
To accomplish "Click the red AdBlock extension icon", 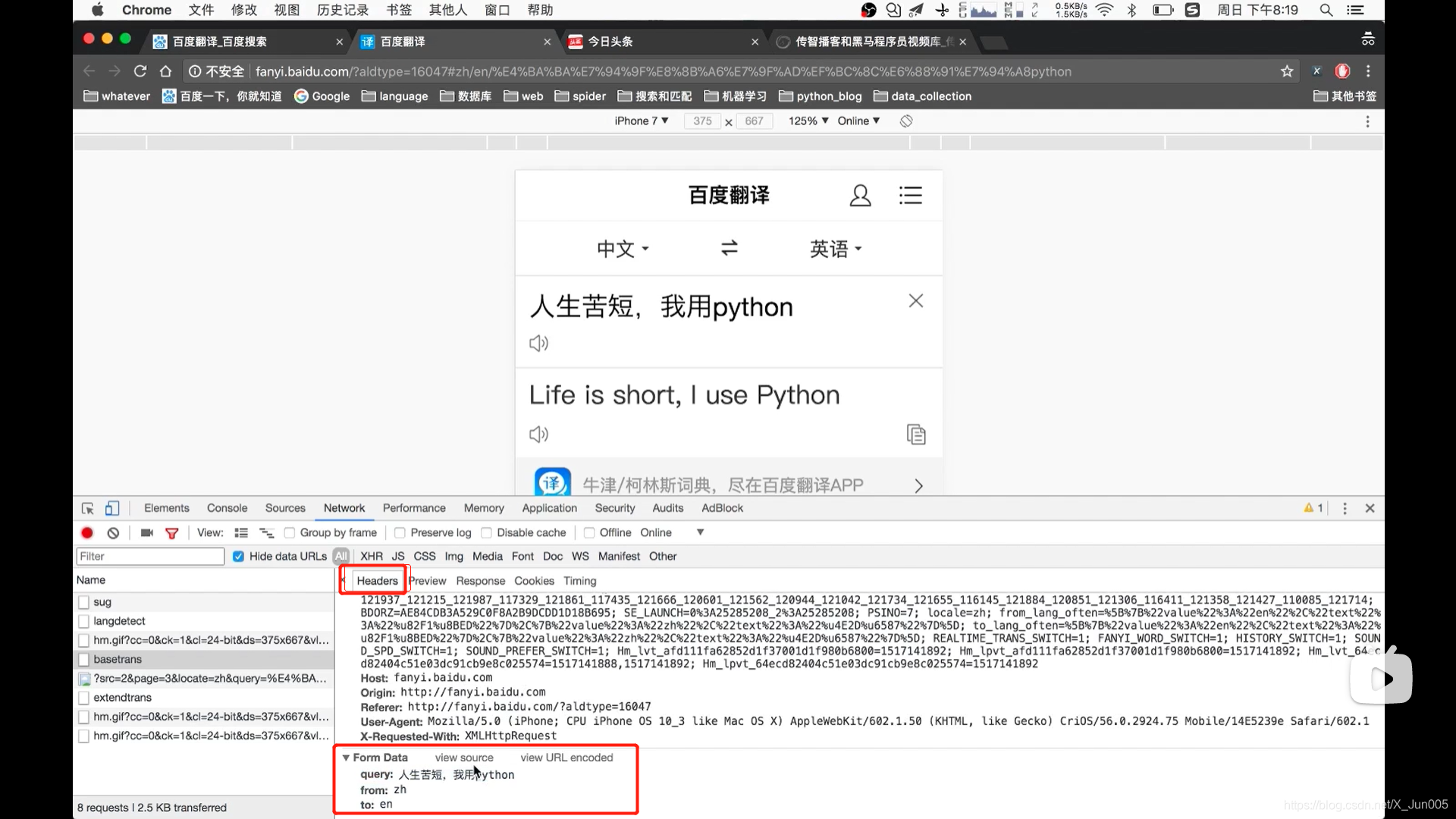I will (1342, 71).
